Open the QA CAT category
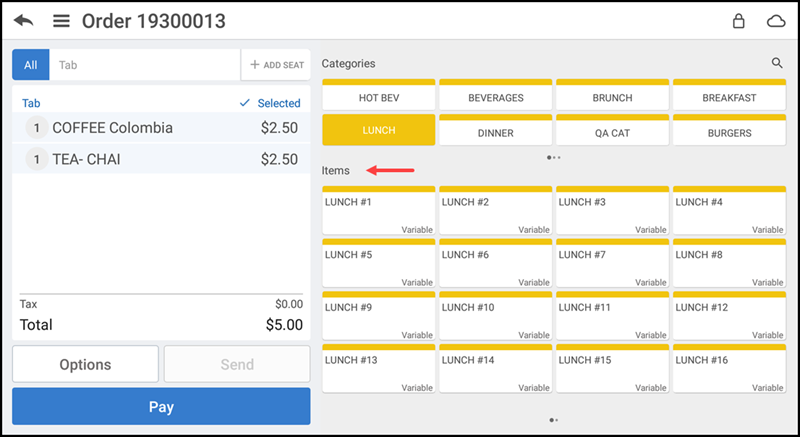The height and width of the screenshot is (437, 800). [x=612, y=130]
